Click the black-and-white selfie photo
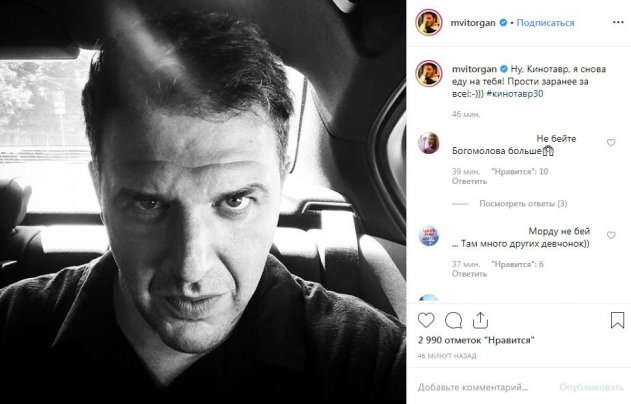The image size is (631, 404). (x=204, y=202)
